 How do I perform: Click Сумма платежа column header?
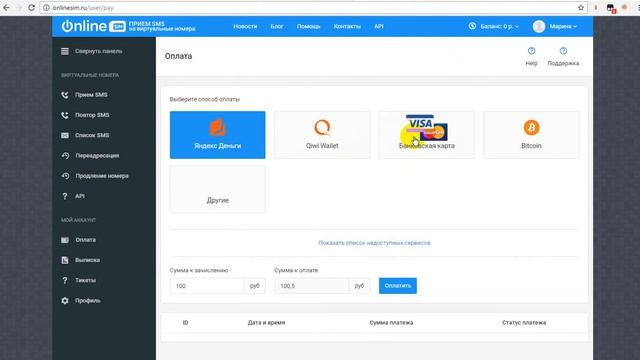point(391,322)
